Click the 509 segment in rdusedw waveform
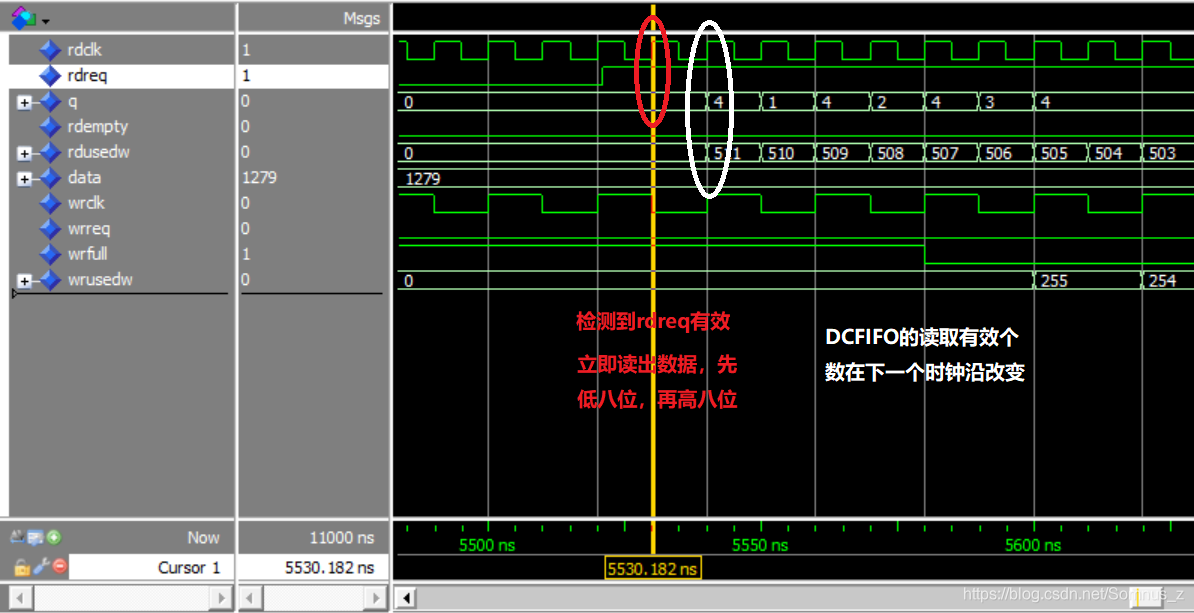The width and height of the screenshot is (1194, 613). (x=842, y=153)
